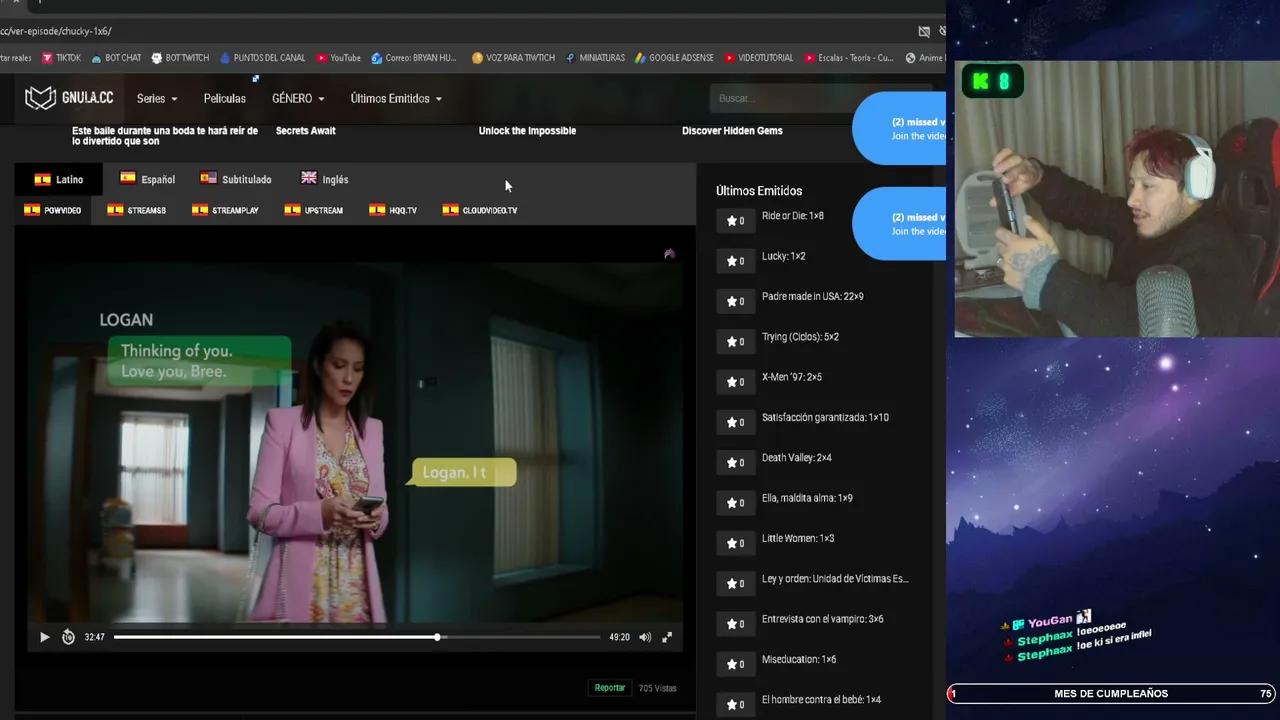Seek using the video progress bar
The height and width of the screenshot is (720, 1280).
[x=357, y=637]
